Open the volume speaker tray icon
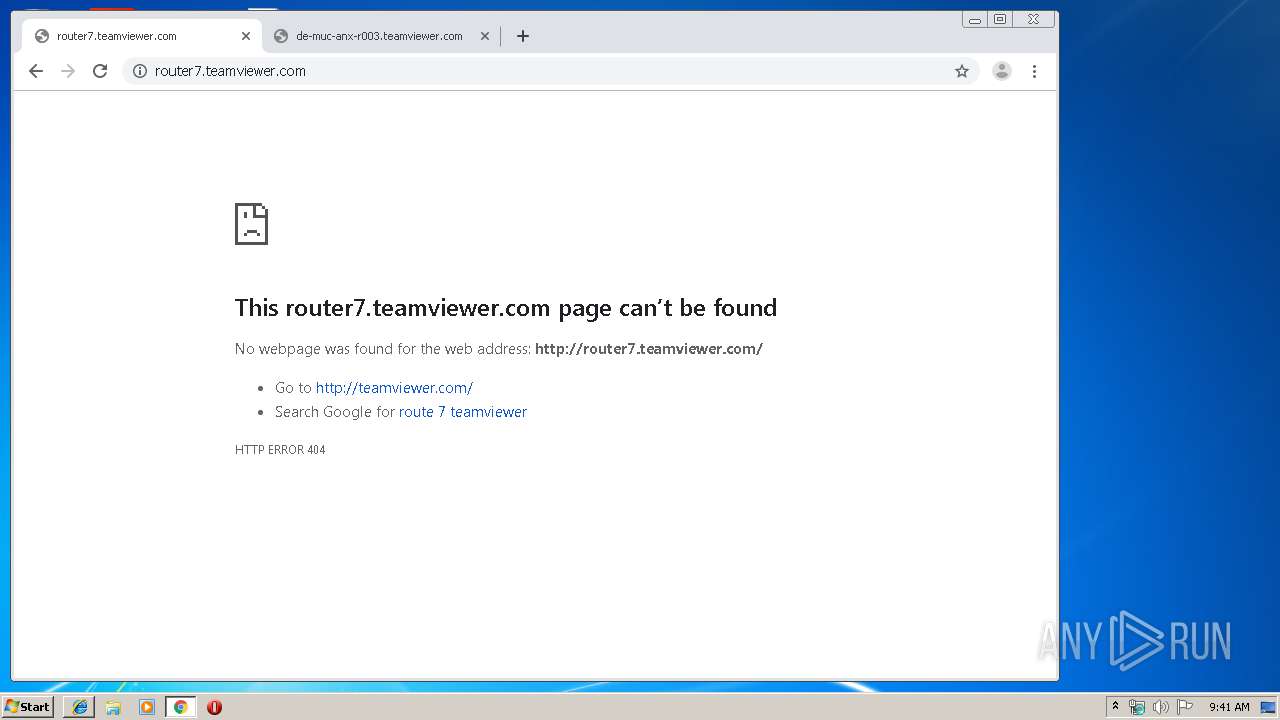Image resolution: width=1280 pixels, height=720 pixels. 1160,707
